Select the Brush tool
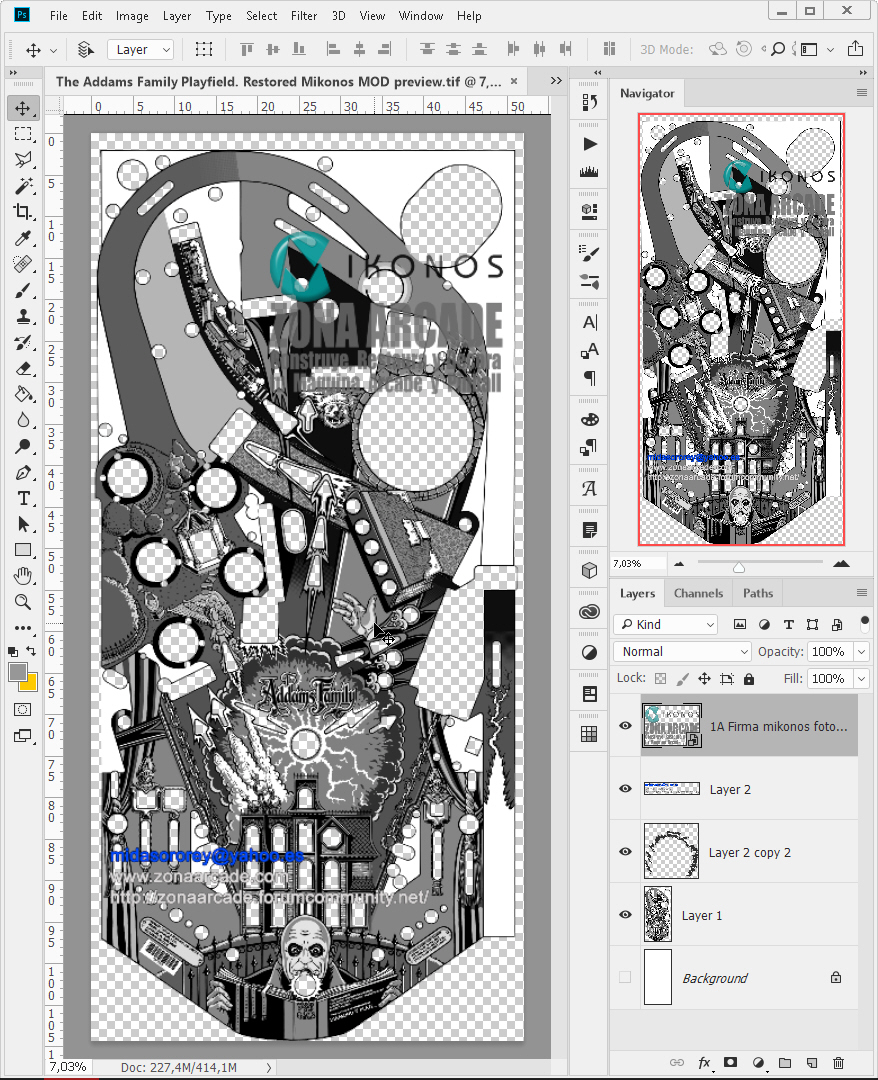Image resolution: width=878 pixels, height=1080 pixels. [x=23, y=291]
